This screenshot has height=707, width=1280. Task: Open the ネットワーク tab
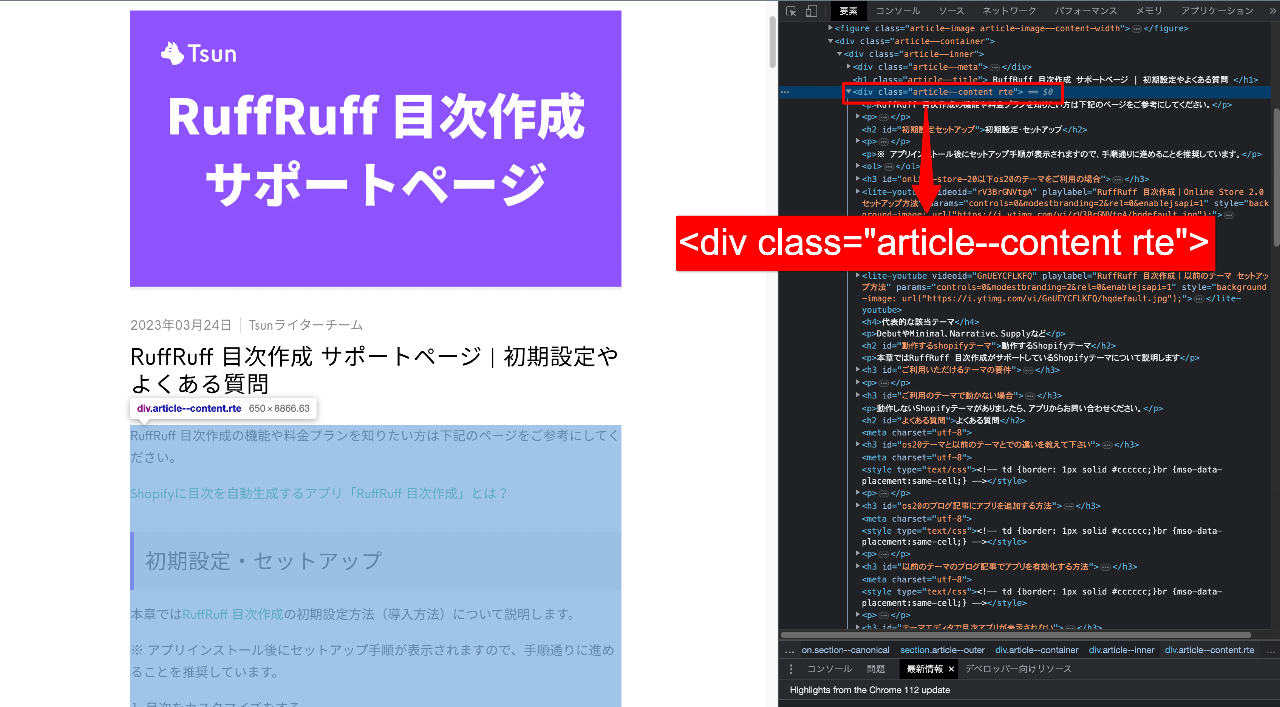click(1009, 11)
